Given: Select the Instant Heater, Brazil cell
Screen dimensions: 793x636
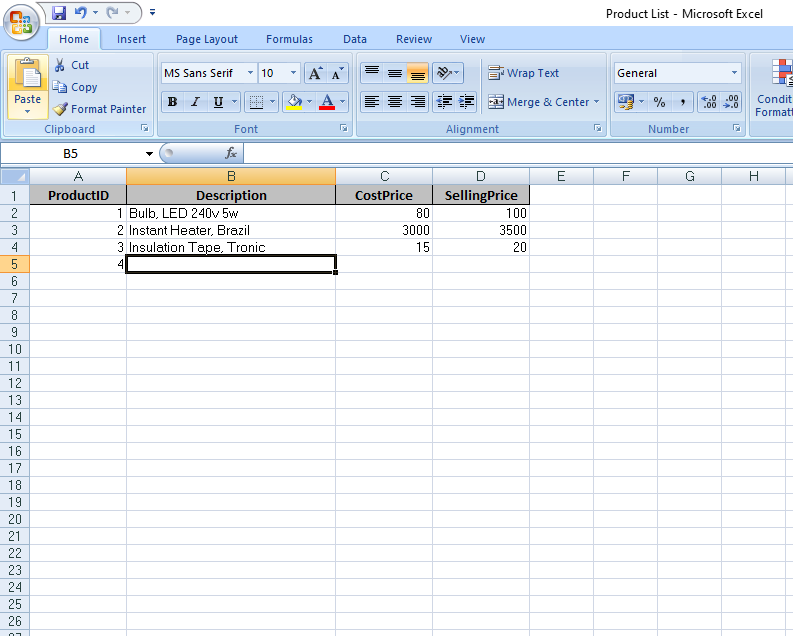Looking at the screenshot, I should point(230,230).
